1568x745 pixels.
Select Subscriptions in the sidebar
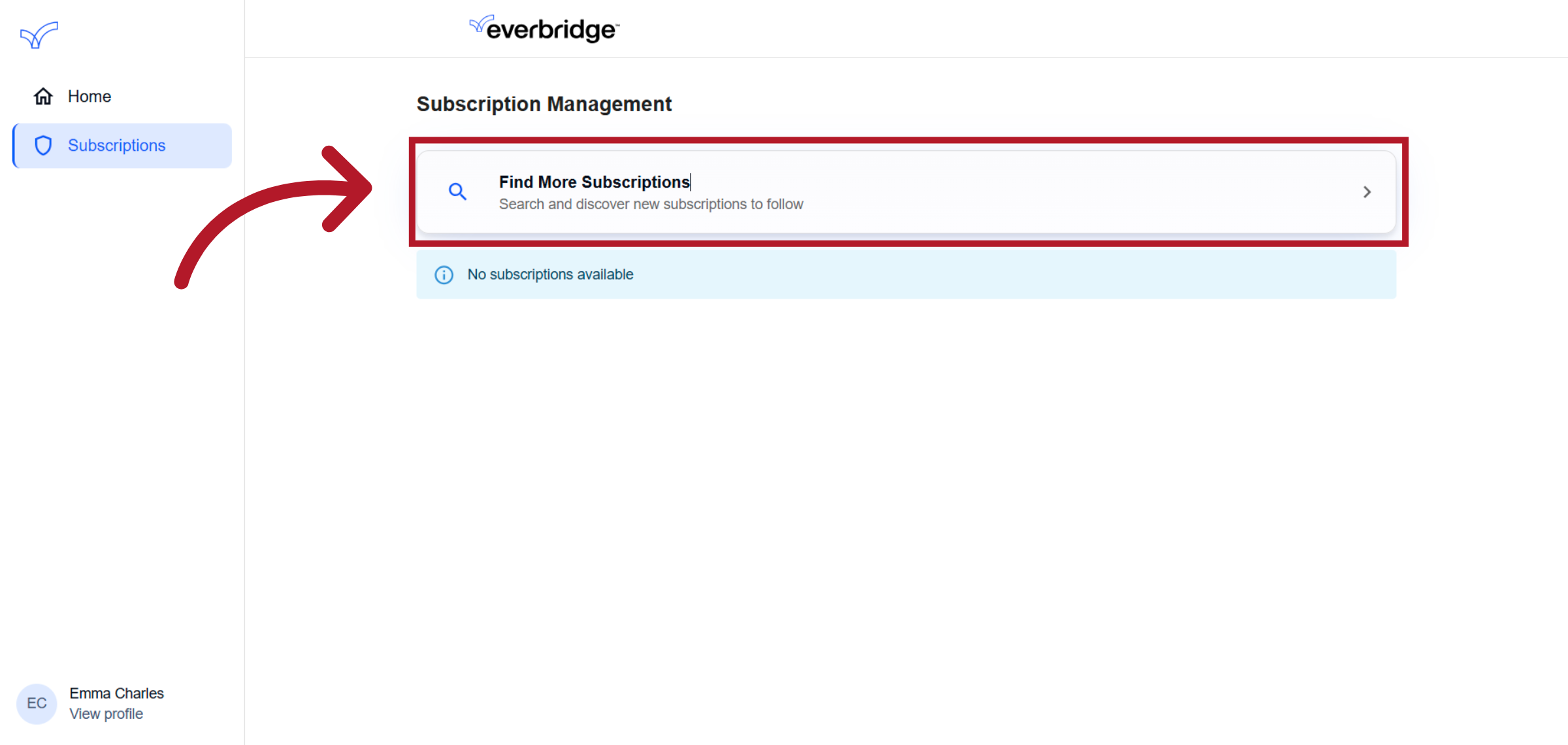pos(122,145)
